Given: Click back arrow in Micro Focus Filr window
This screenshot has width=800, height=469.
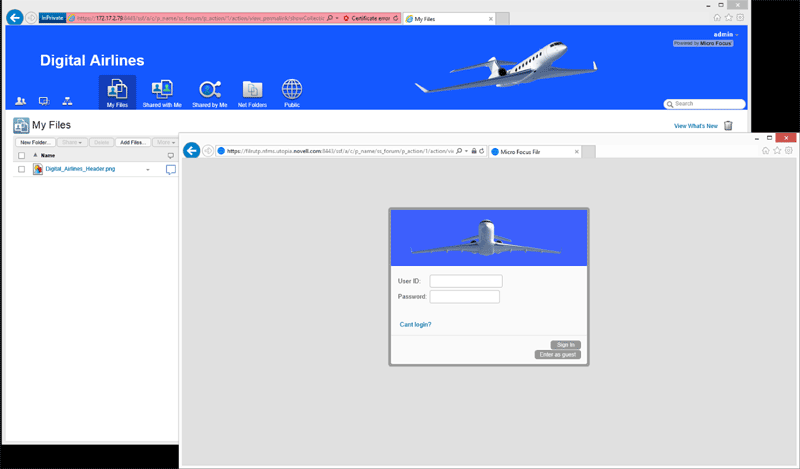Looking at the screenshot, I should click(x=191, y=151).
